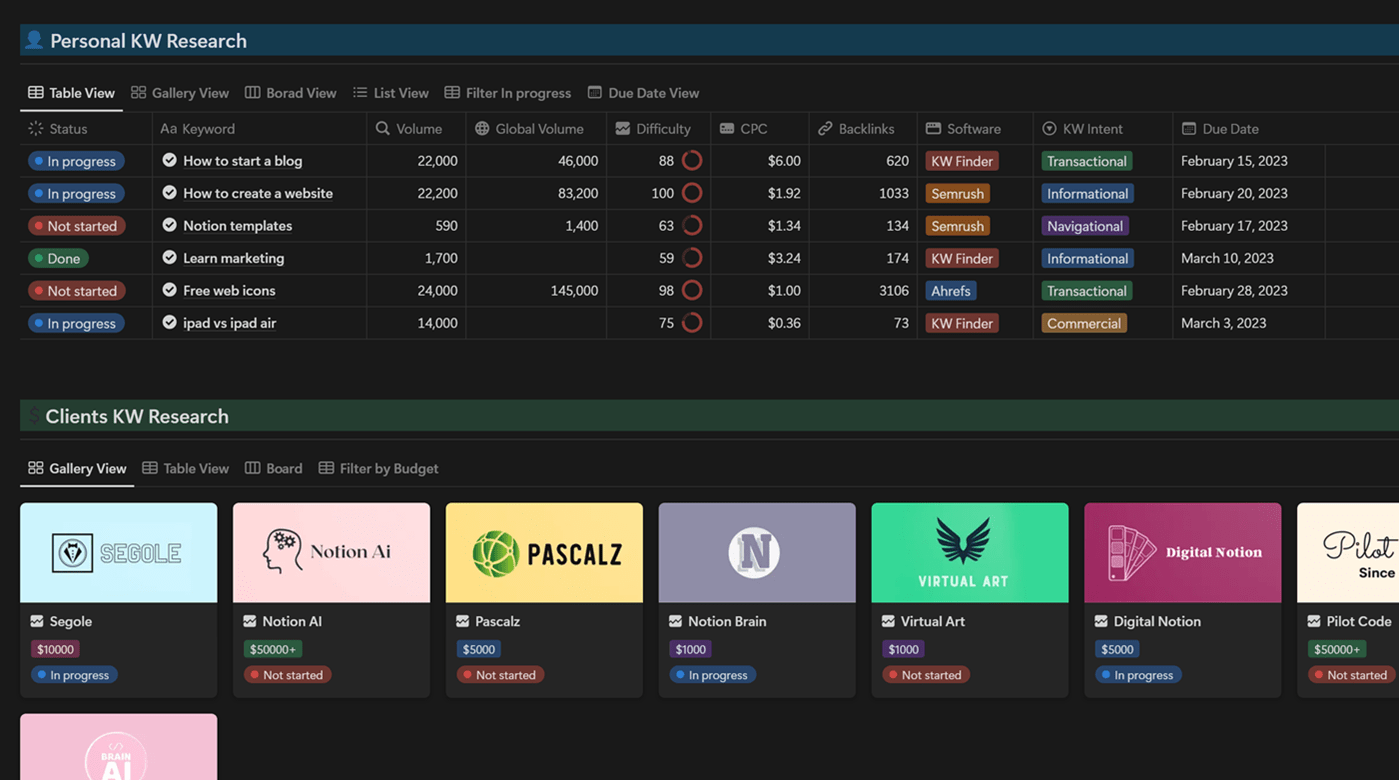1399x780 pixels.
Task: Open the Virtual Art gallery card thumbnail
Action: 969,552
